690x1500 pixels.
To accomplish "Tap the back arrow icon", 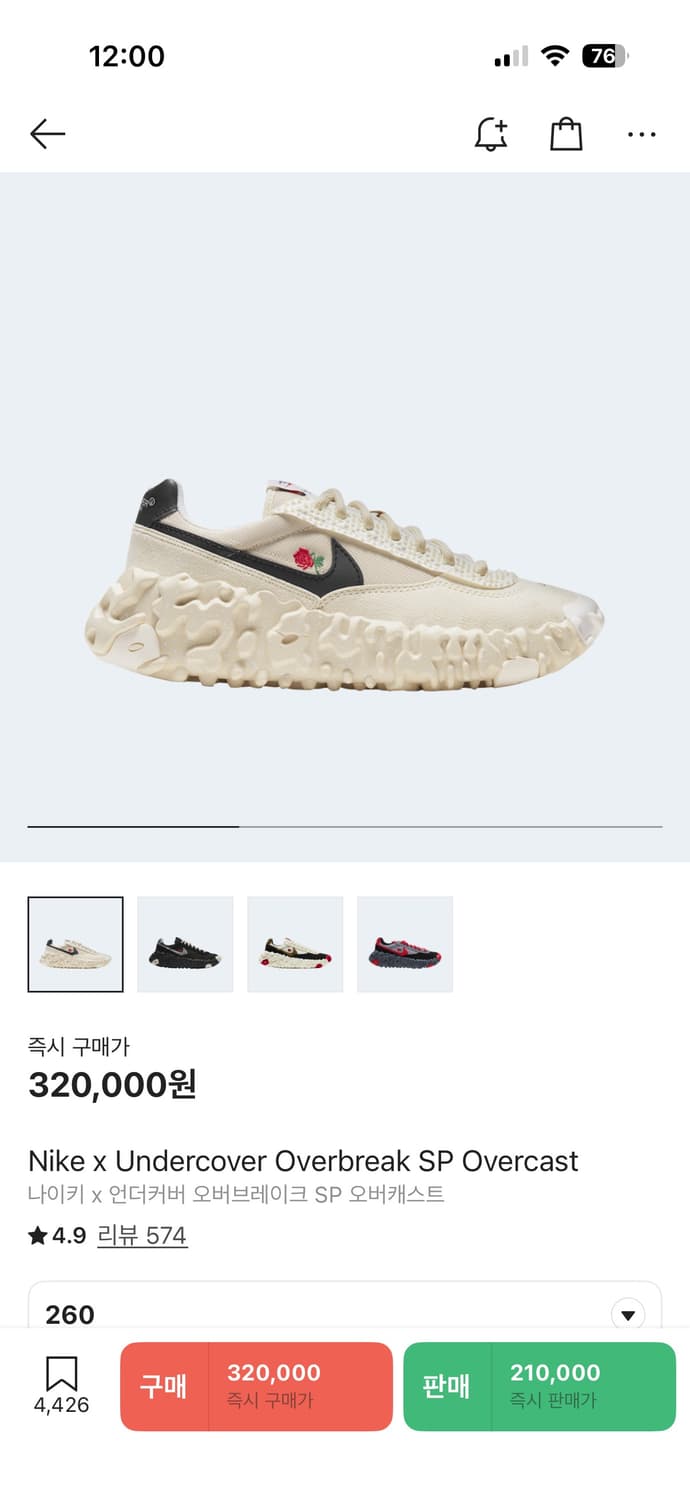I will coord(47,134).
